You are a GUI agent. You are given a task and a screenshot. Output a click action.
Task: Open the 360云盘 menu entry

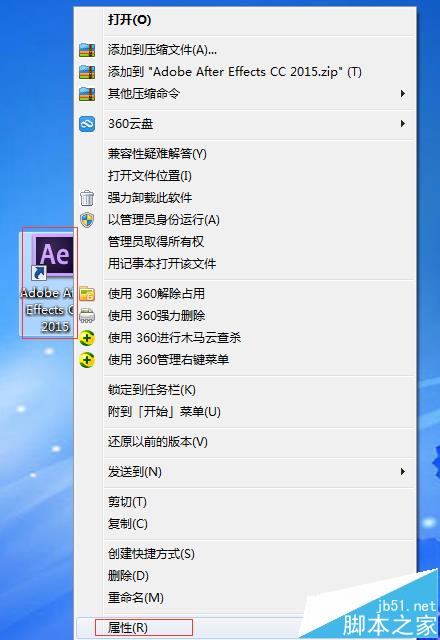point(245,124)
